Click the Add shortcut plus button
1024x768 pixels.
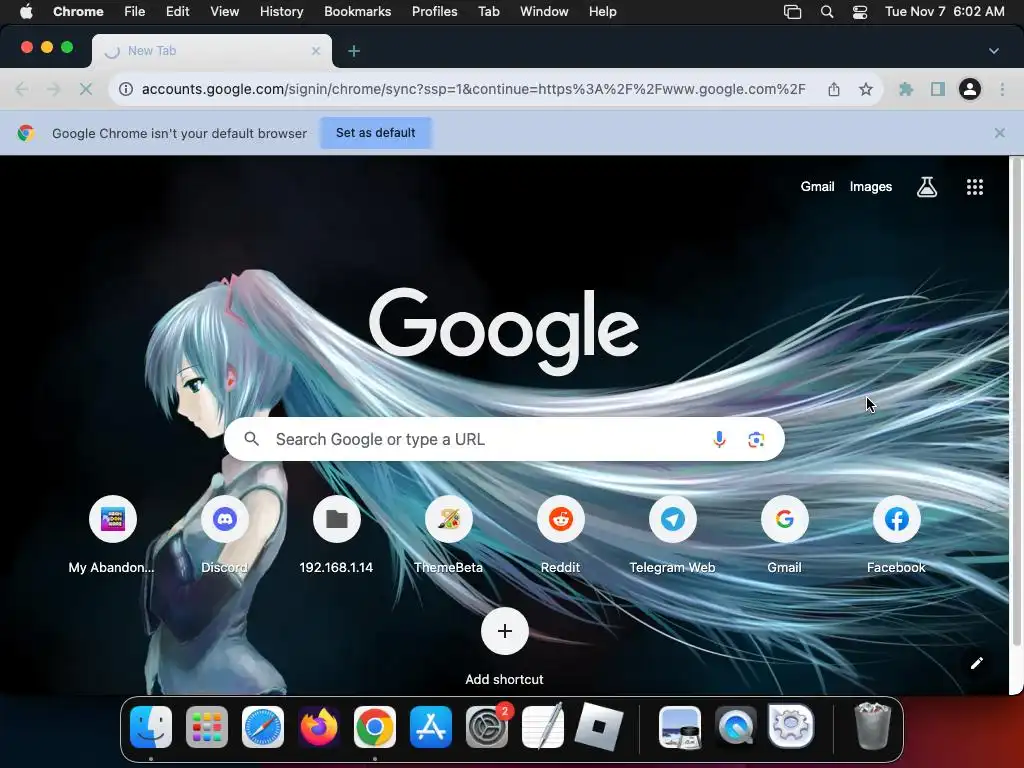pos(504,631)
